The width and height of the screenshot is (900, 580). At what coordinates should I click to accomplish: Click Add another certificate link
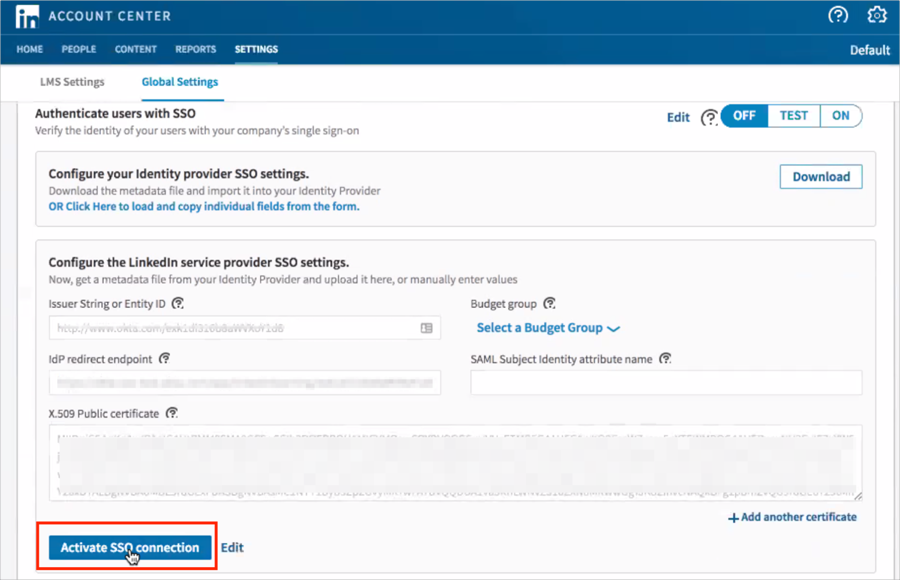click(x=792, y=517)
